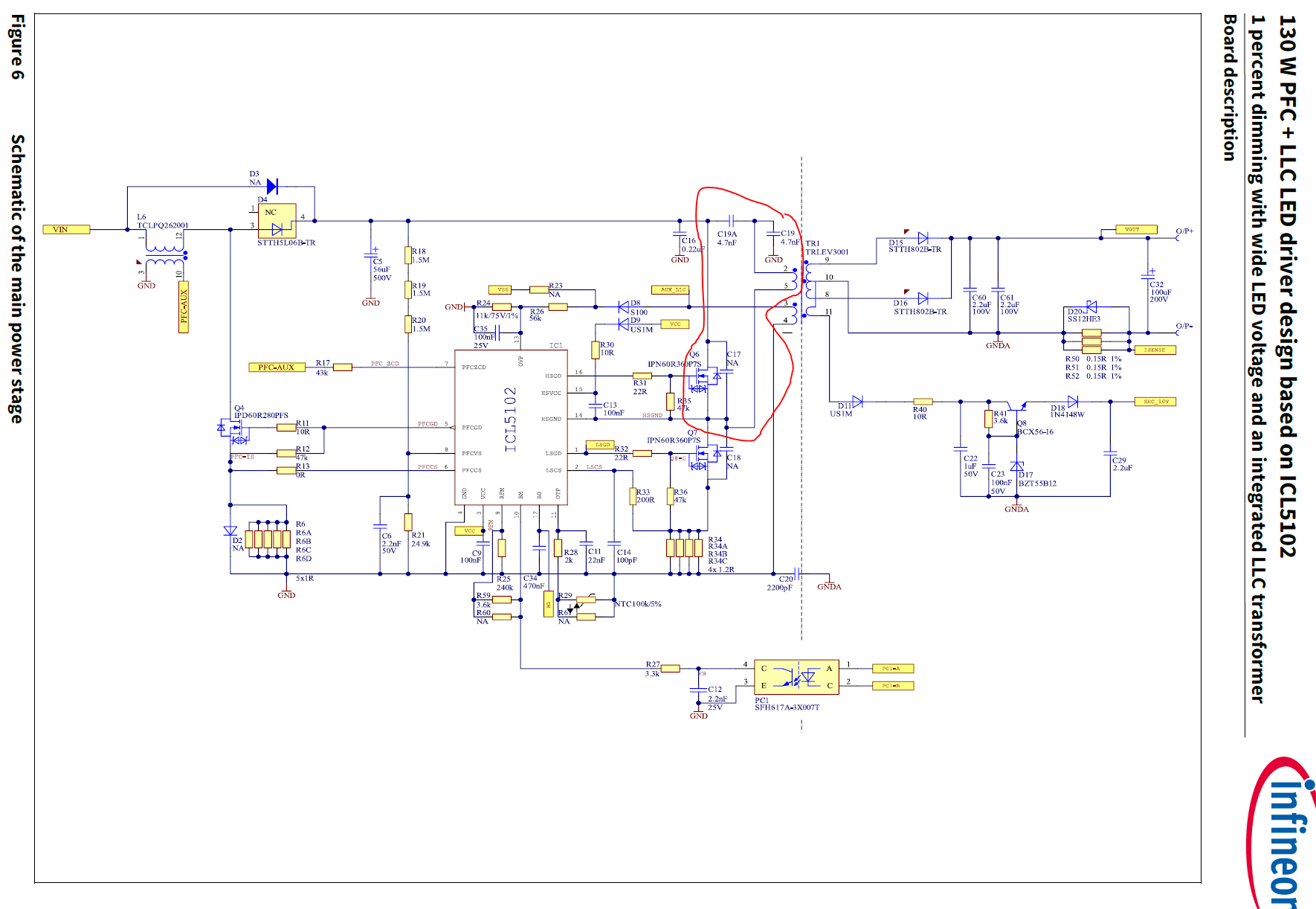1316x909 pixels.
Task: Click the NTC100k/5% thermistor label
Action: tap(638, 604)
